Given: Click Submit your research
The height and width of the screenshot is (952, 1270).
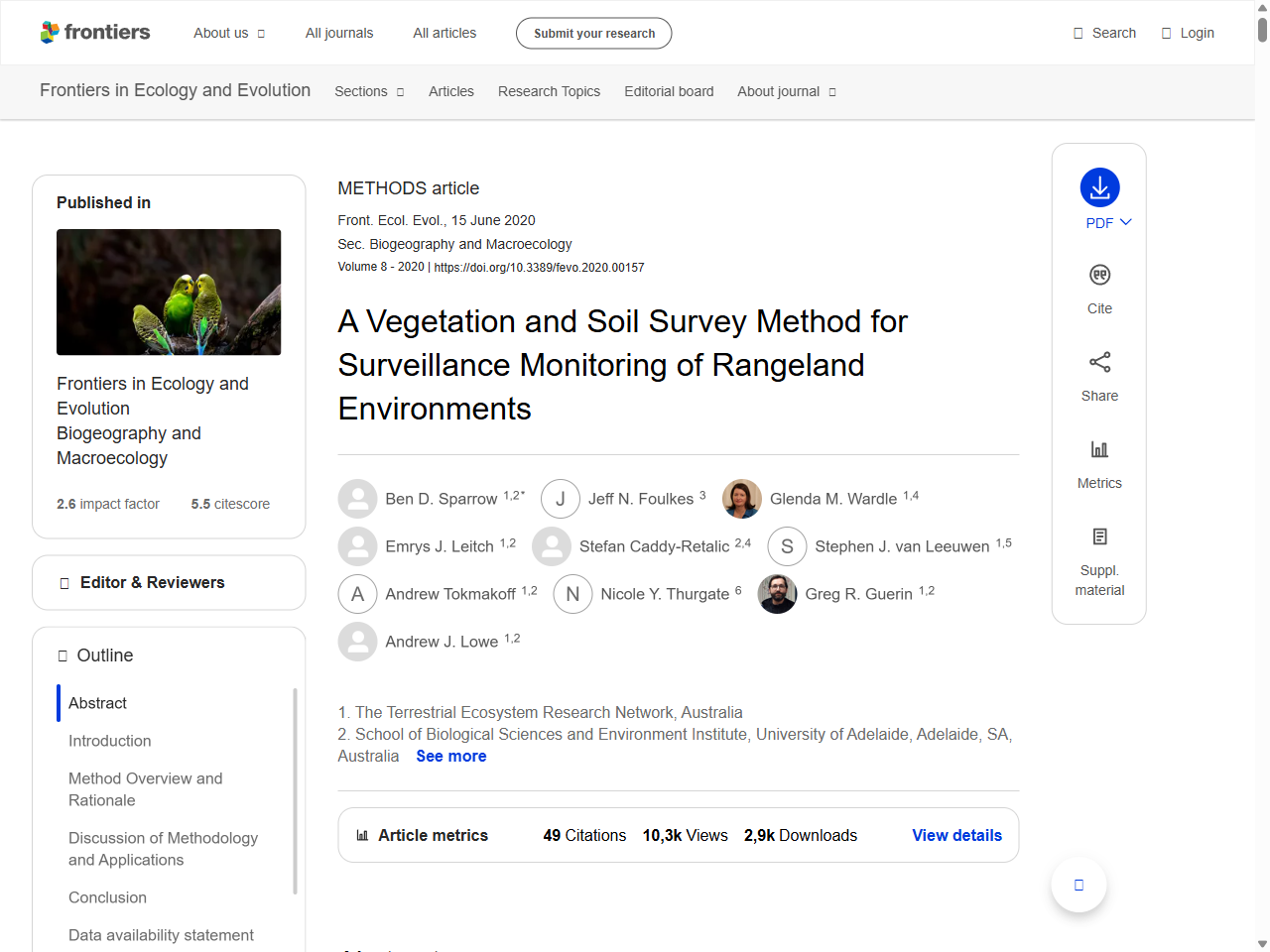Looking at the screenshot, I should [593, 33].
